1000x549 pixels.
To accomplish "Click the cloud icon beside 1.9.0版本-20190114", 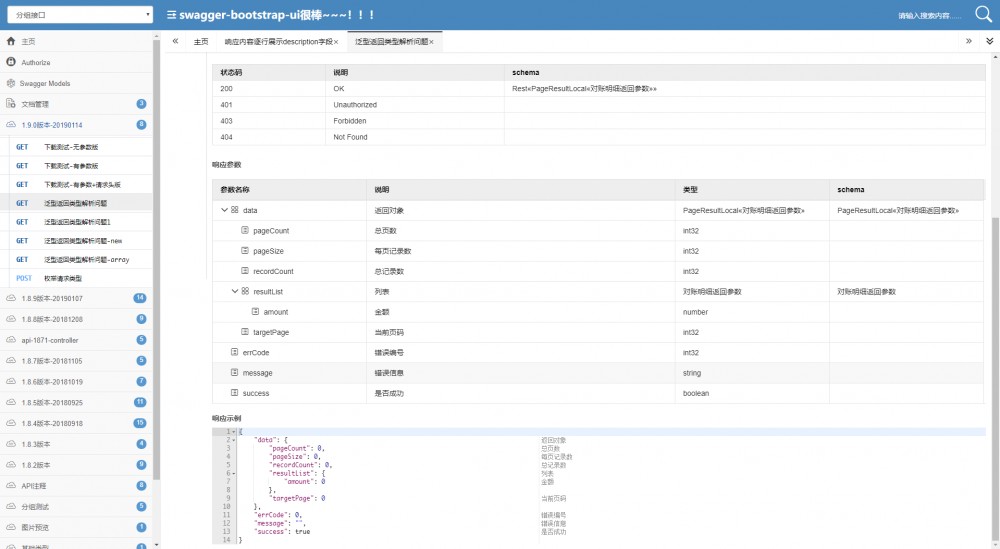I will [x=11, y=125].
